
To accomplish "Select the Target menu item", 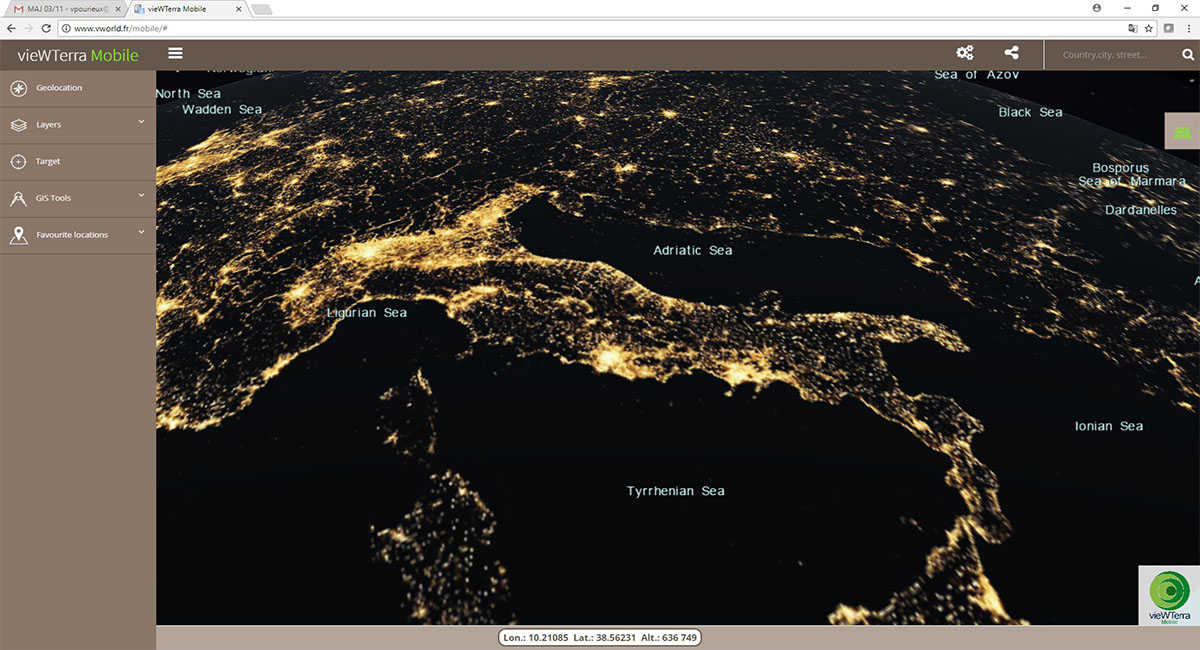I will pyautogui.click(x=78, y=161).
